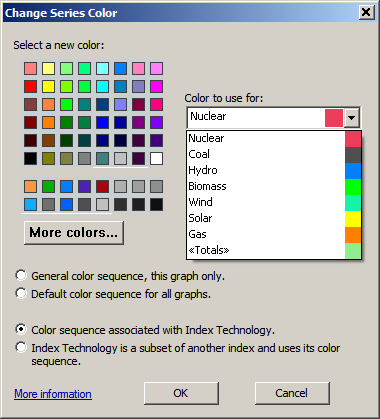Choose the black swatch in the main palette
380x419 pixels.
pyautogui.click(x=30, y=158)
